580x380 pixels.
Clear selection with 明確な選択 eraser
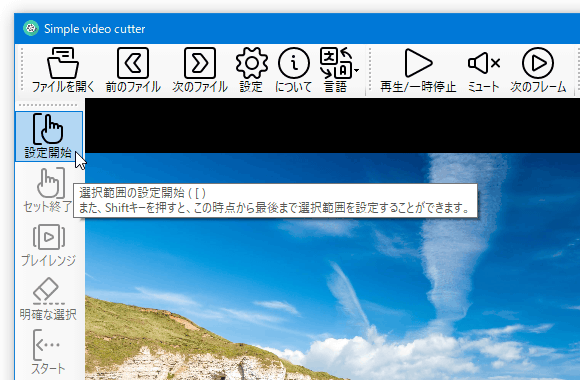click(x=48, y=299)
